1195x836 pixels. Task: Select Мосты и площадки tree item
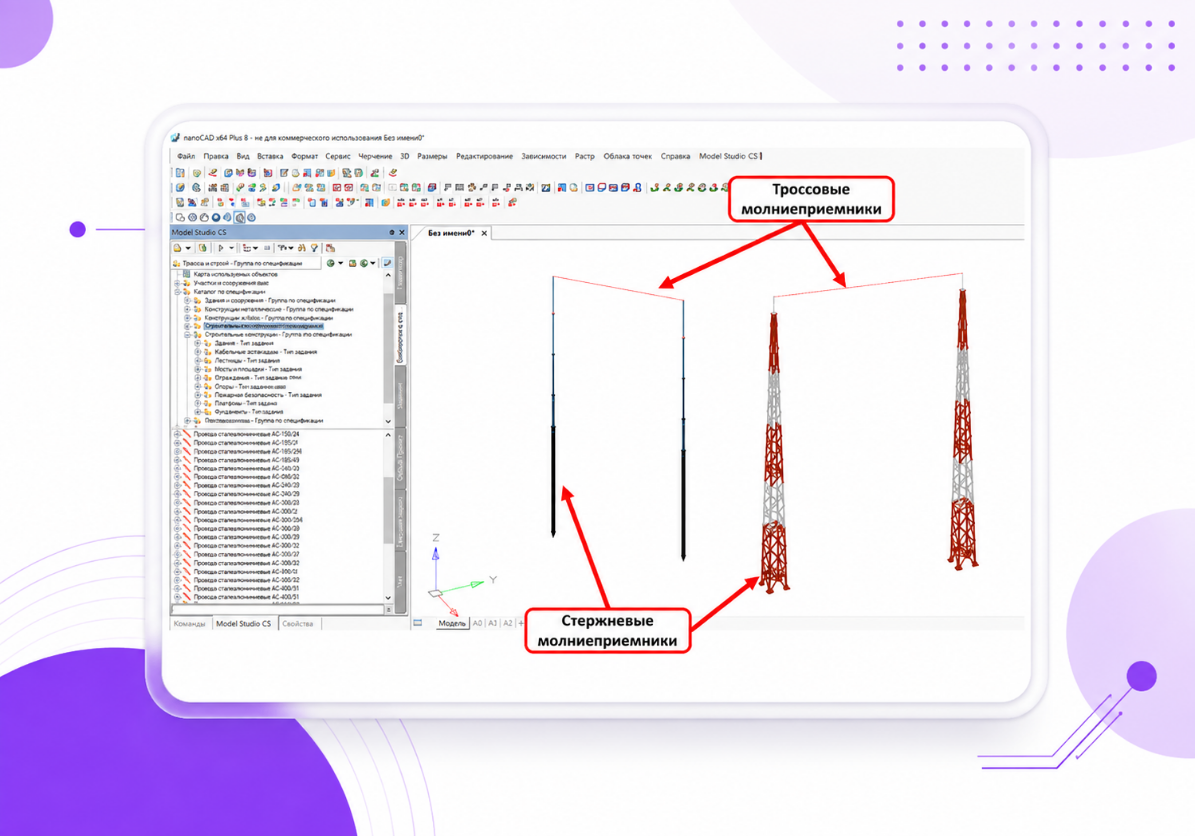[x=258, y=369]
